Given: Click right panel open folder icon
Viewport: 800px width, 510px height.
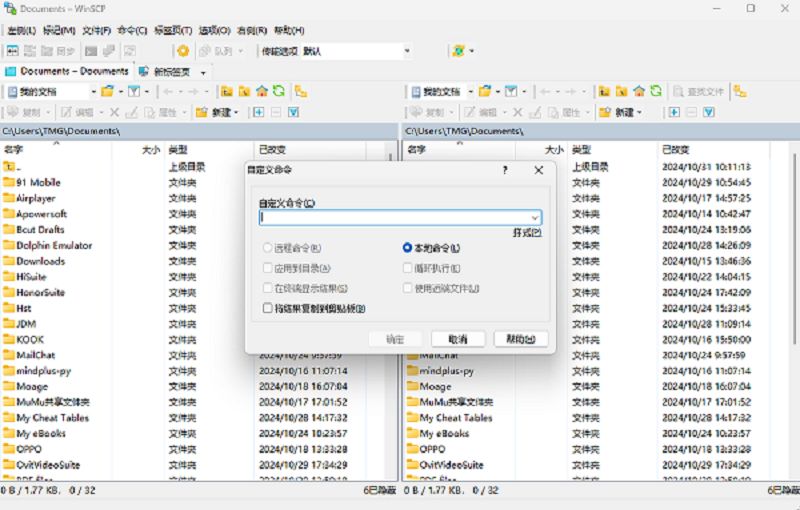Looking at the screenshot, I should click(x=485, y=91).
